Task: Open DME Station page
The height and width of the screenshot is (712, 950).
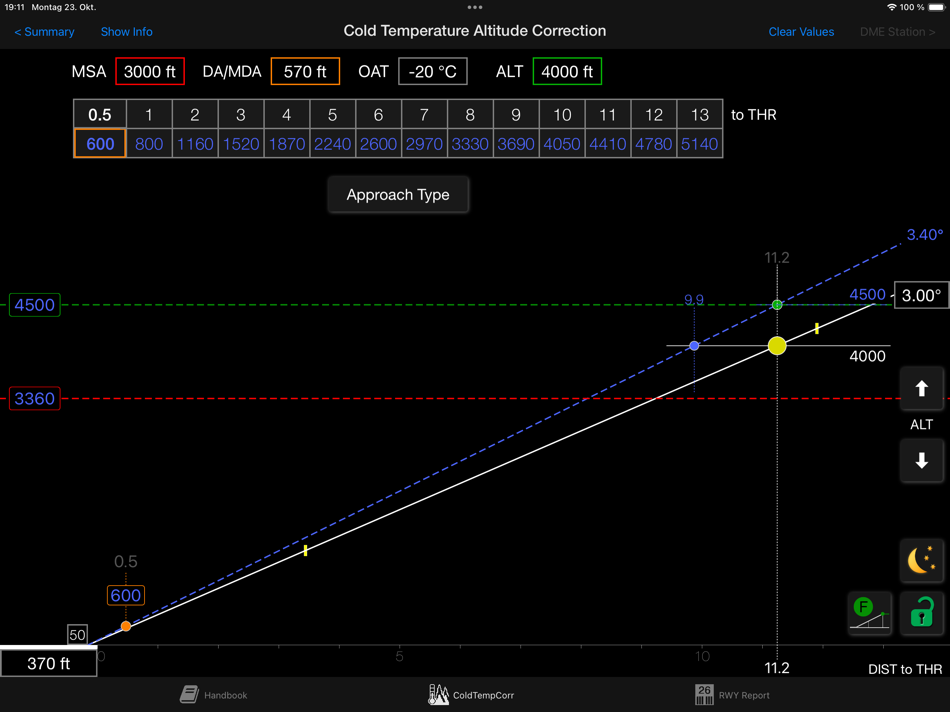Action: (x=897, y=32)
